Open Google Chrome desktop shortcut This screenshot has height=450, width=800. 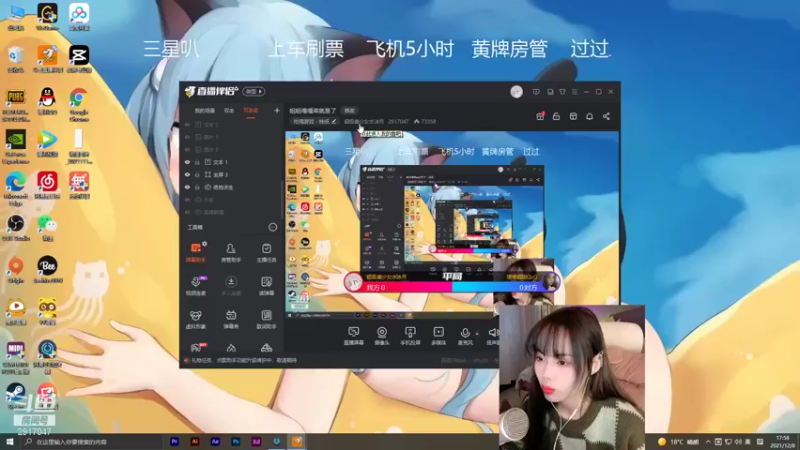click(x=79, y=104)
